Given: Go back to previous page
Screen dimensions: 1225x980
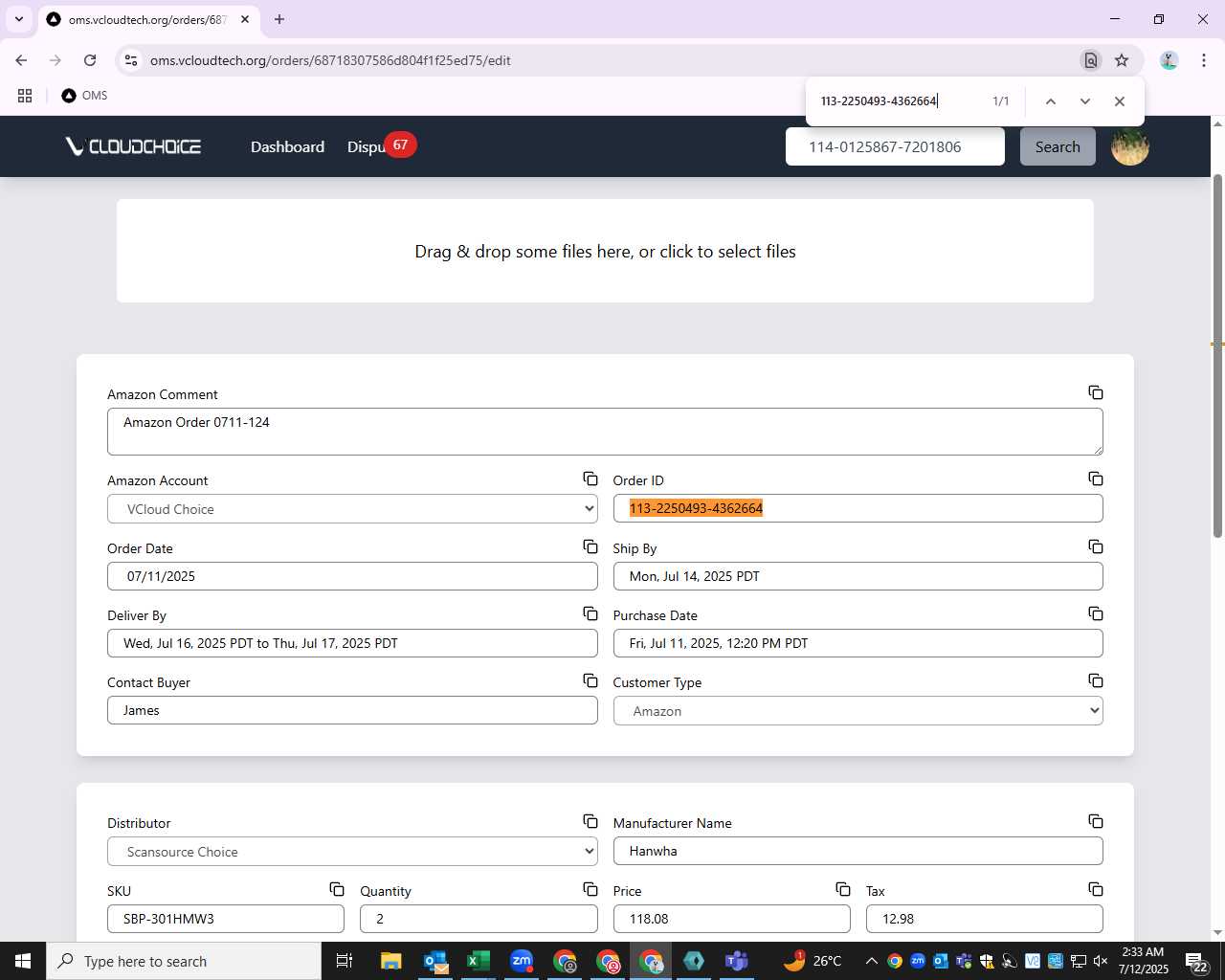Looking at the screenshot, I should click(21, 60).
